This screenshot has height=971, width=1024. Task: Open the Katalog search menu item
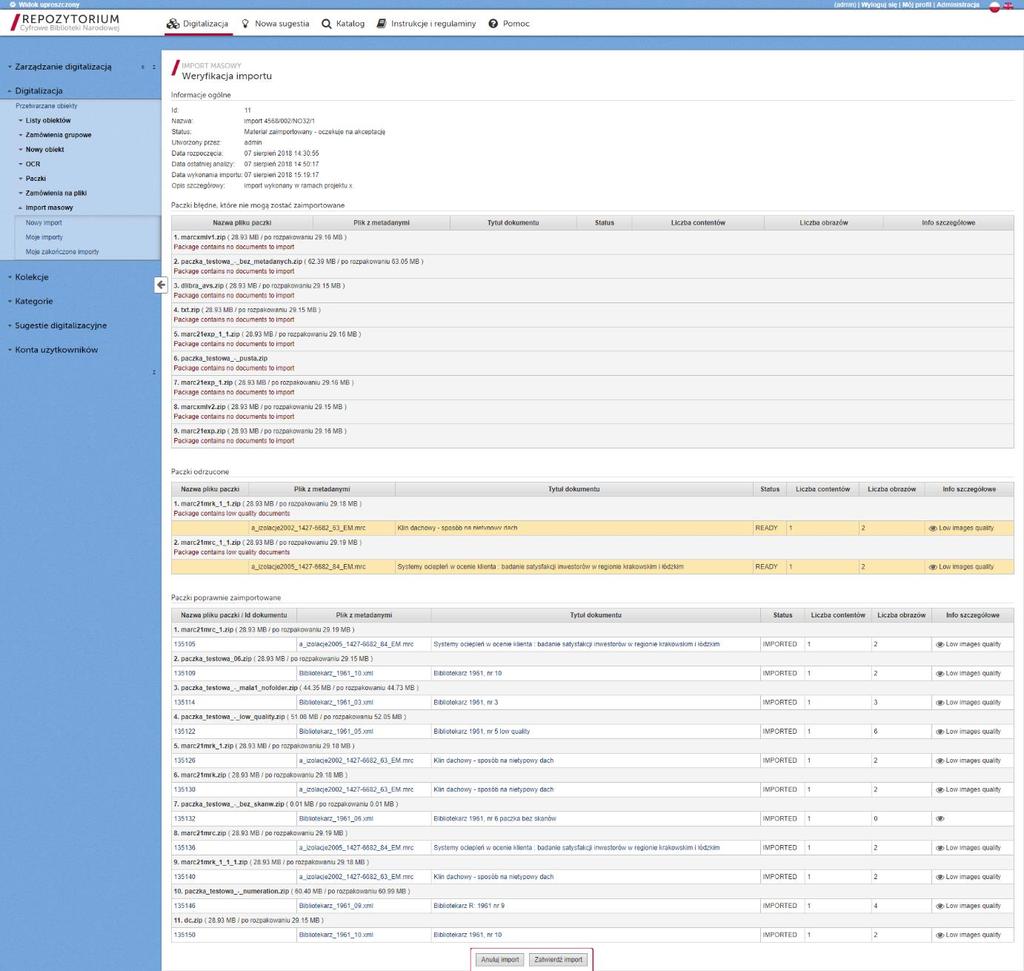(x=343, y=24)
